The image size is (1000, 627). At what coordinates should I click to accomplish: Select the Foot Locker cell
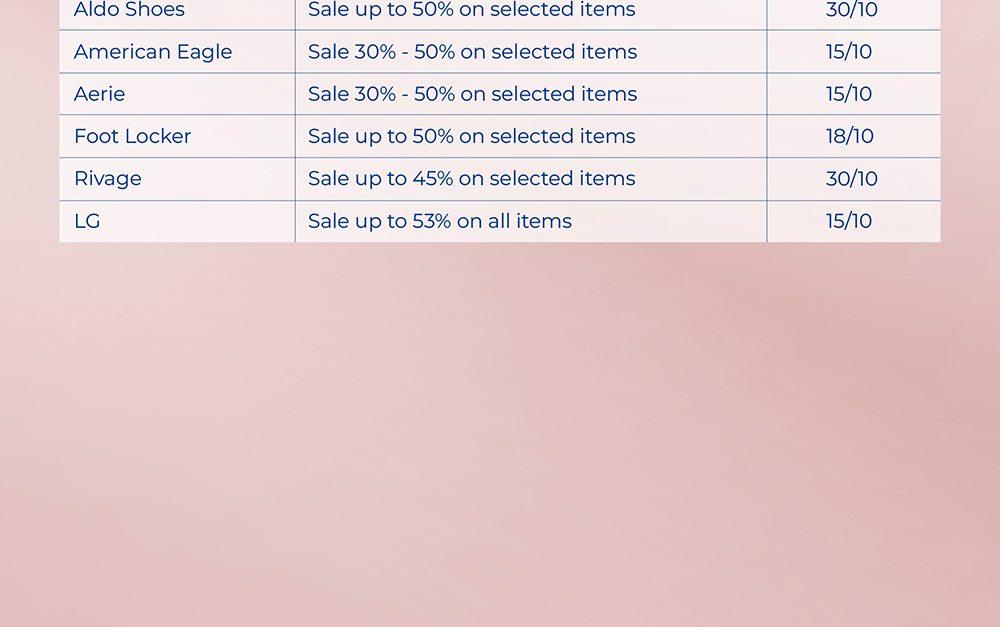click(x=132, y=136)
